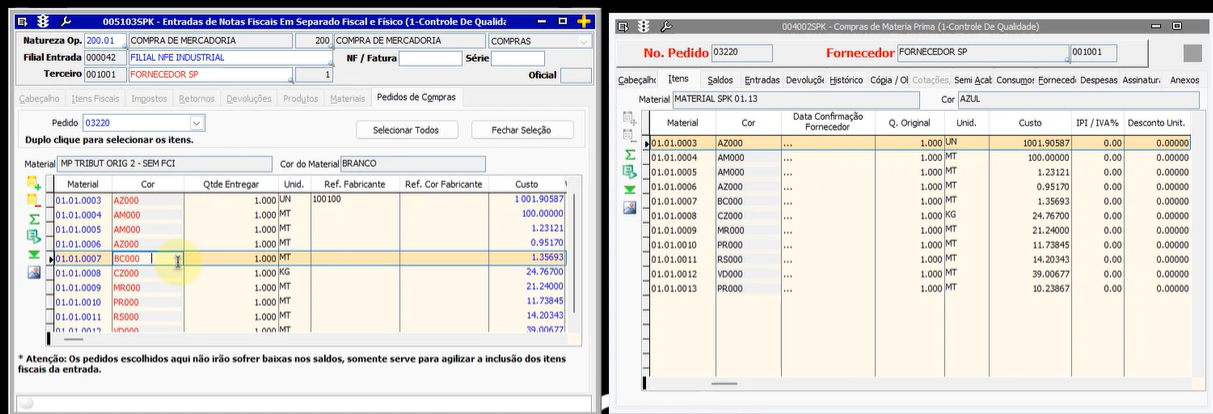Open Devoluções tab in Entradas window

249,97
